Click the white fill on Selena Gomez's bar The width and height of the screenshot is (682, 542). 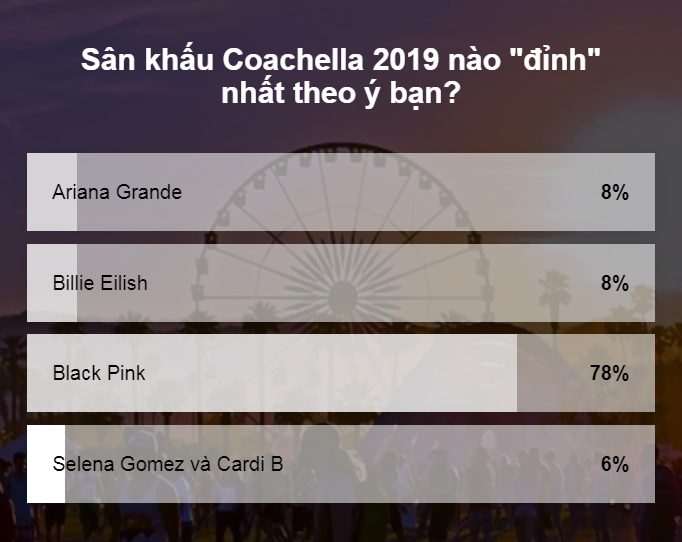[45, 464]
